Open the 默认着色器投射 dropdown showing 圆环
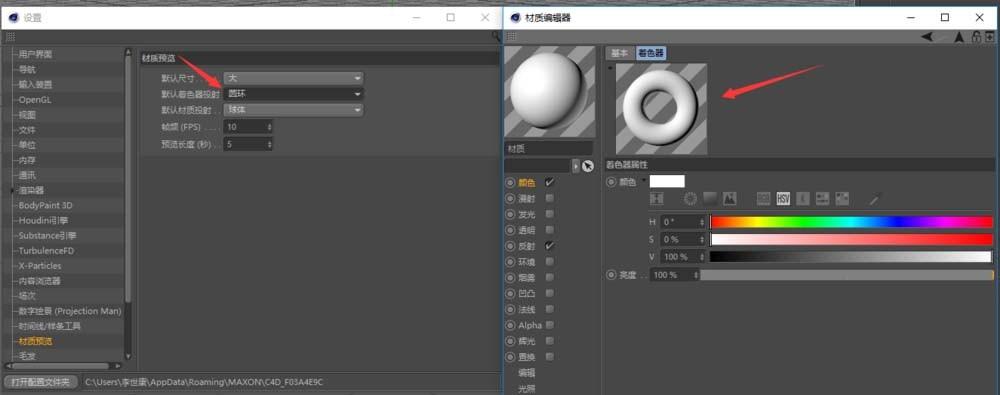The image size is (1000, 395). coord(294,94)
